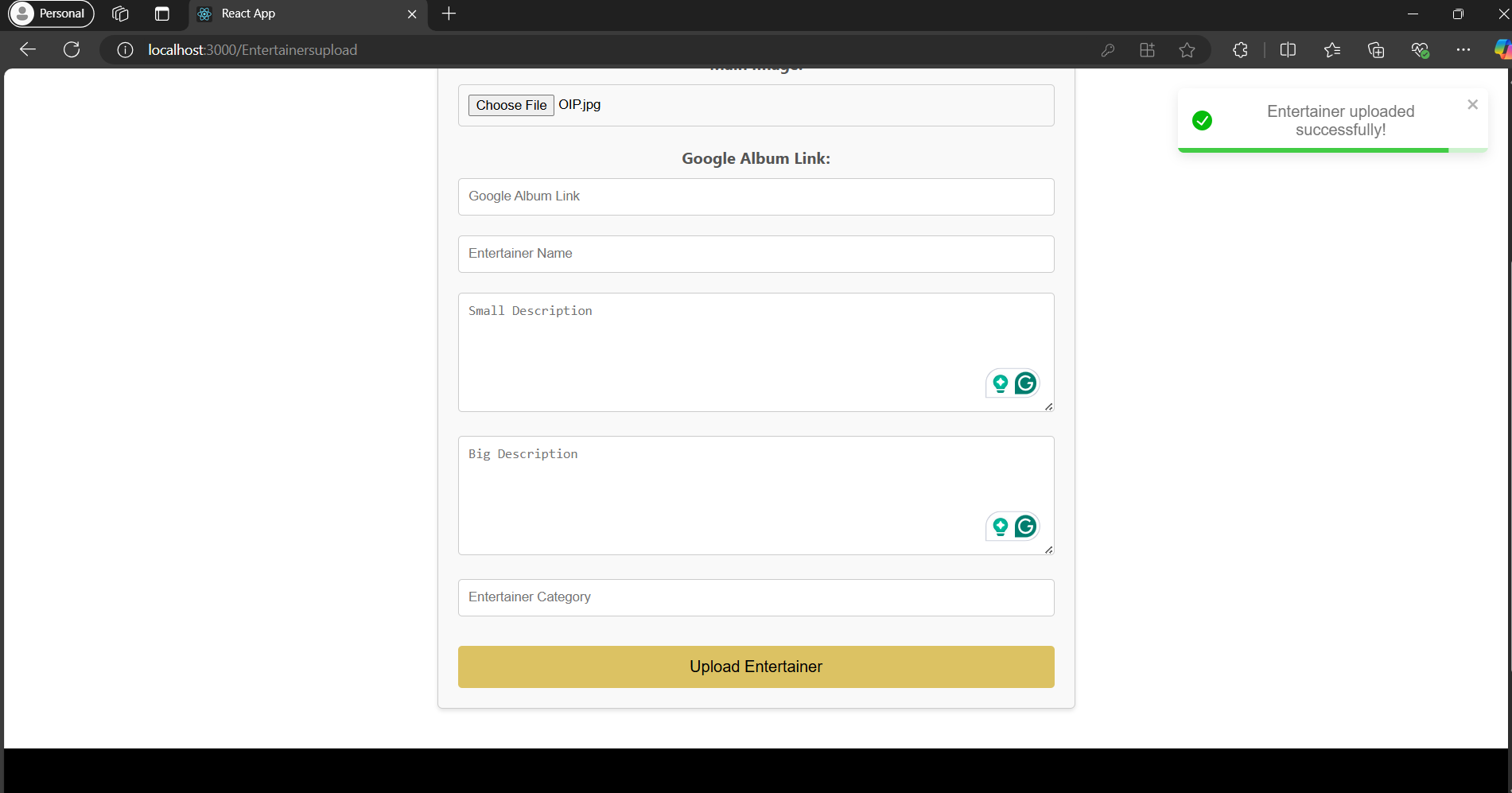Click the browser Back arrow
Image resolution: width=1512 pixels, height=793 pixels.
click(x=28, y=49)
